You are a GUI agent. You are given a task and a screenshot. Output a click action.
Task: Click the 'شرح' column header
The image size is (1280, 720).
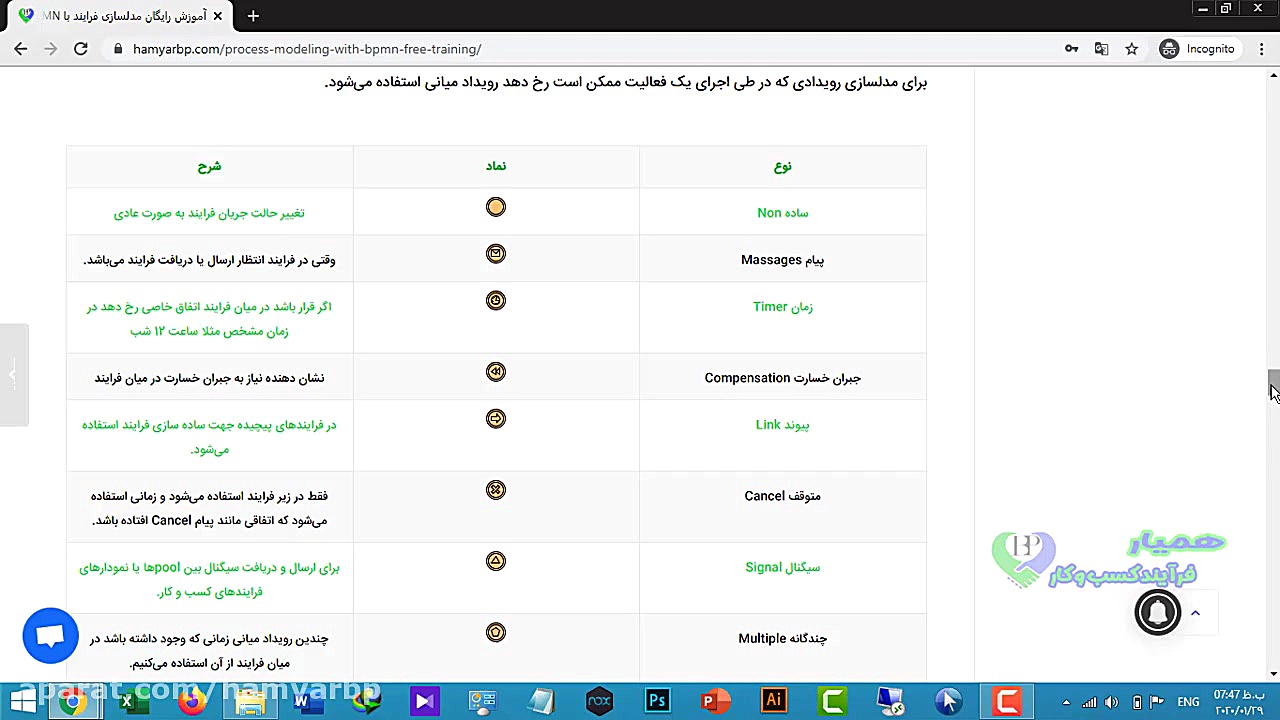click(x=209, y=166)
